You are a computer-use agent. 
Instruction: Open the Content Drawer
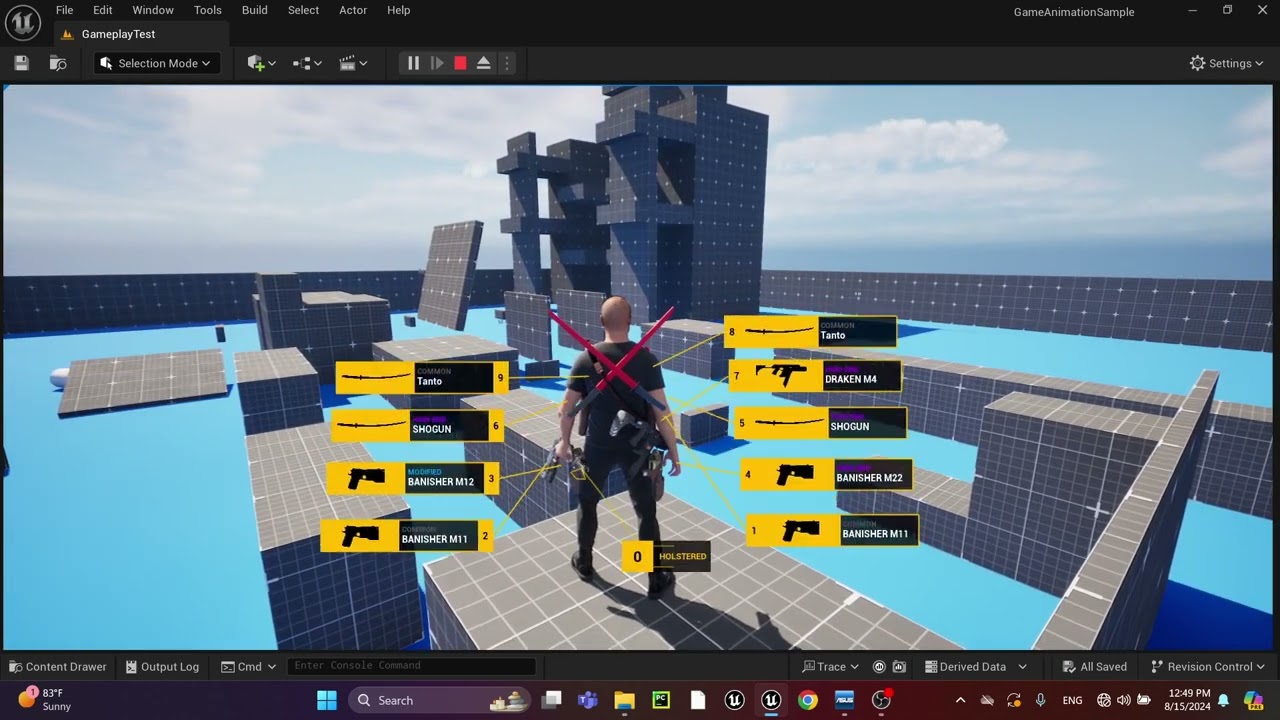click(58, 667)
